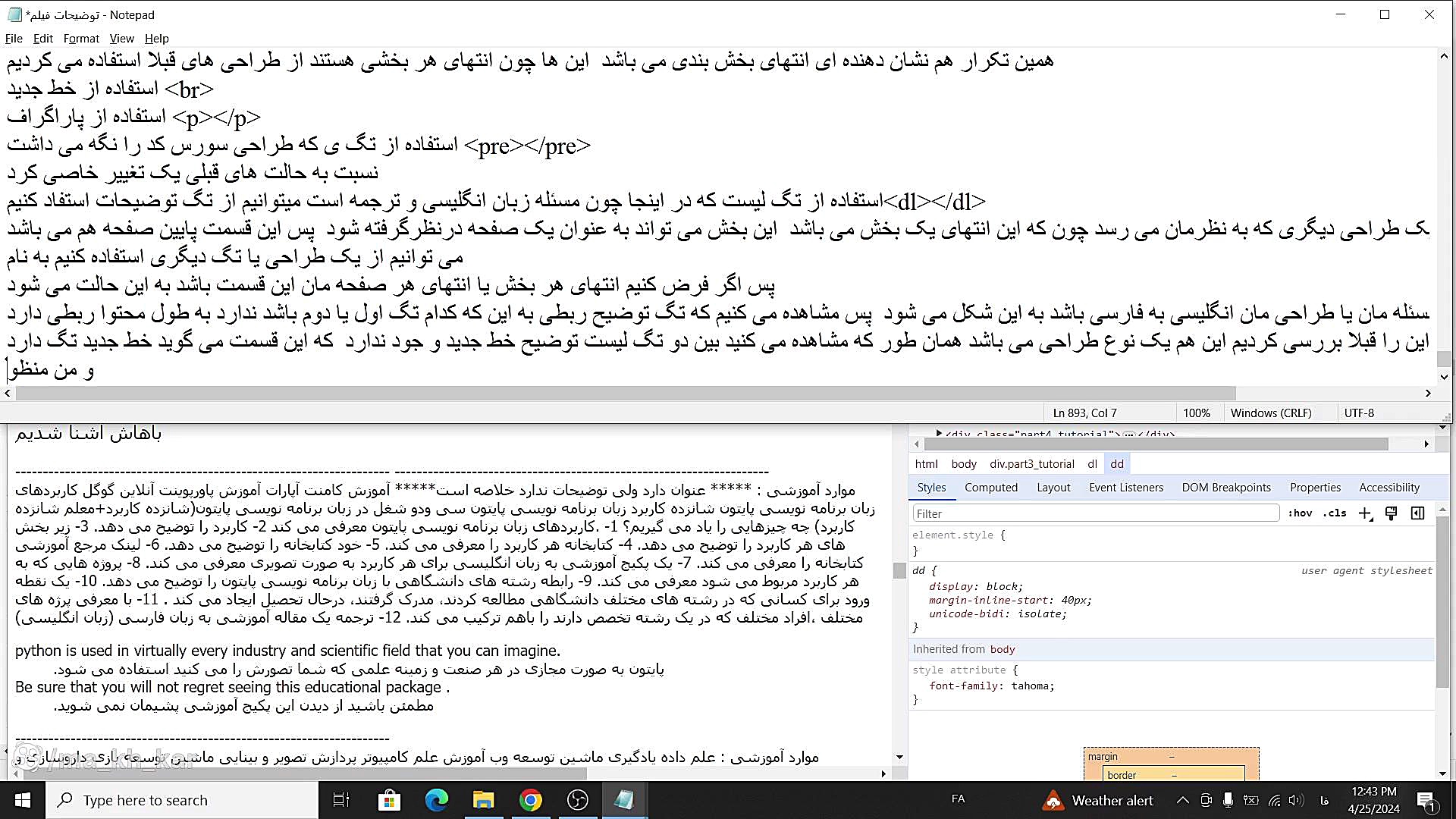Click the body link in Inherited from
Screen dimensions: 1456x819
[x=1002, y=649]
